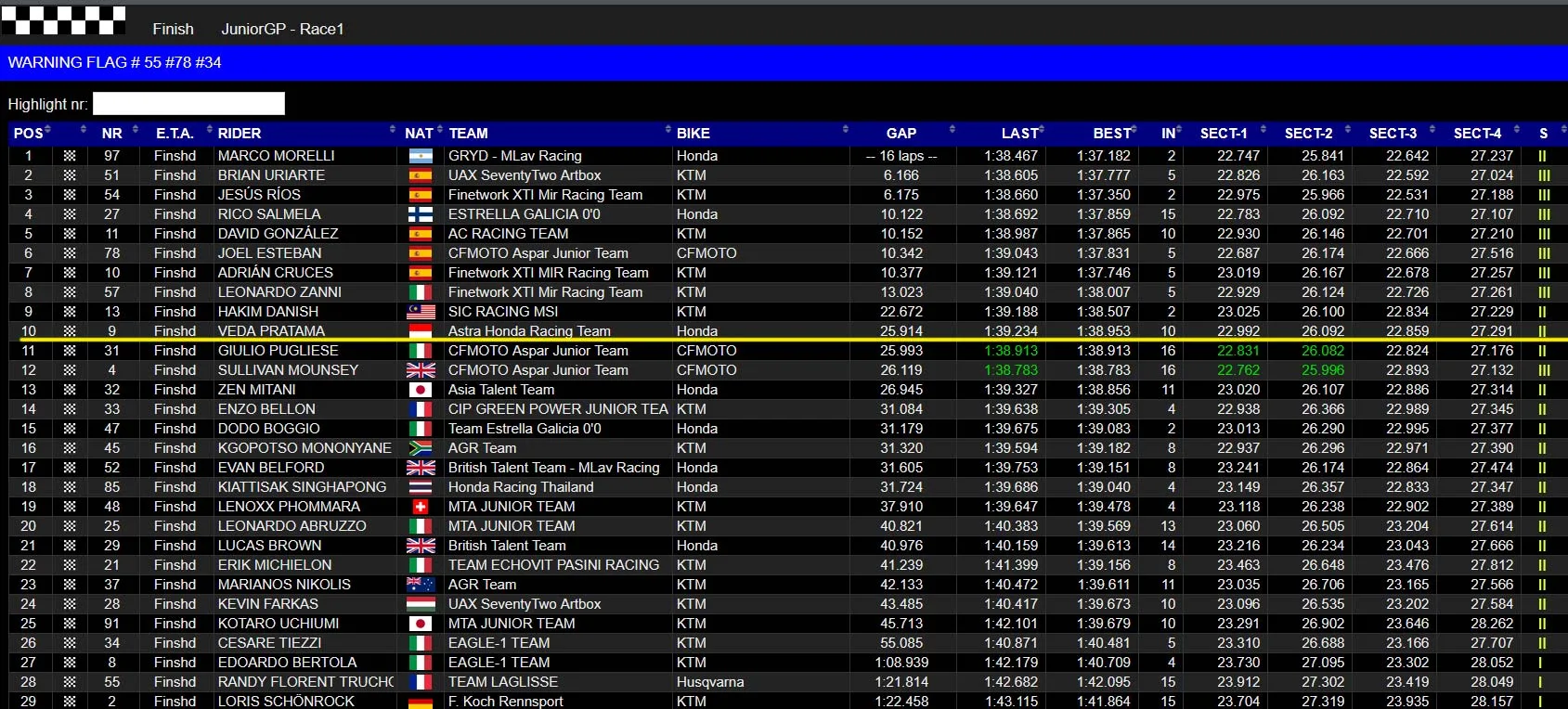The width and height of the screenshot is (1568, 709).
Task: Click the Thailand flag for Kiattisak Singhapong
Action: tap(421, 487)
